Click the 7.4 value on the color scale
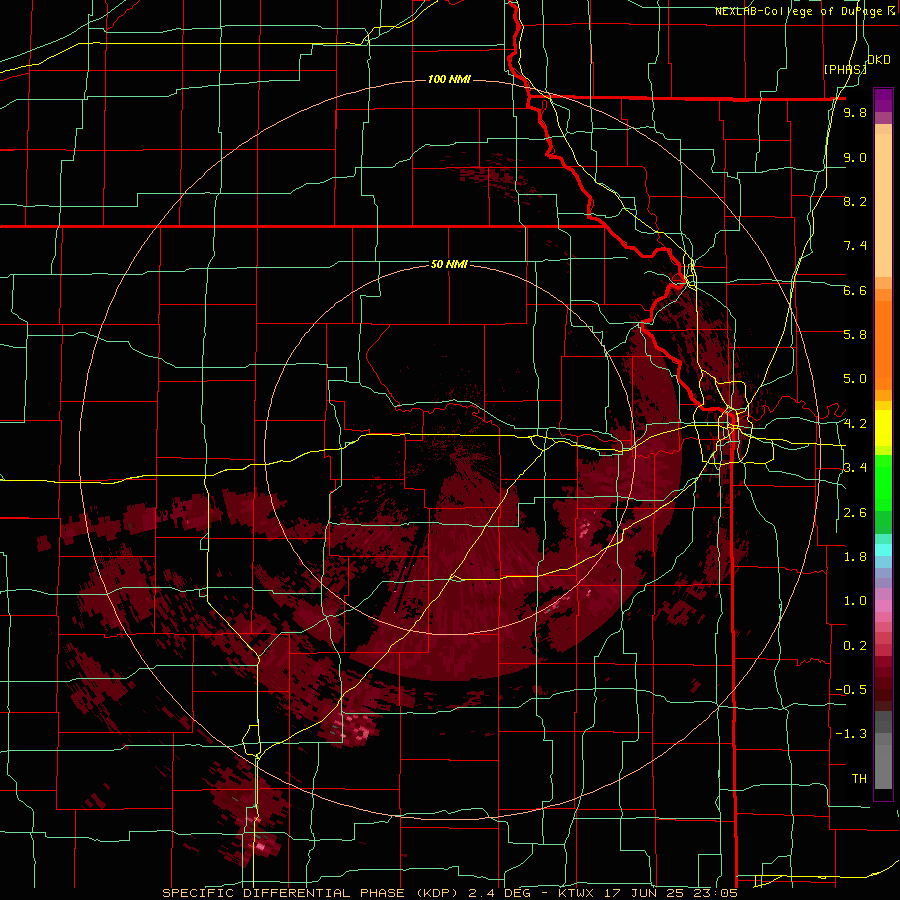The width and height of the screenshot is (900, 900). pos(855,246)
